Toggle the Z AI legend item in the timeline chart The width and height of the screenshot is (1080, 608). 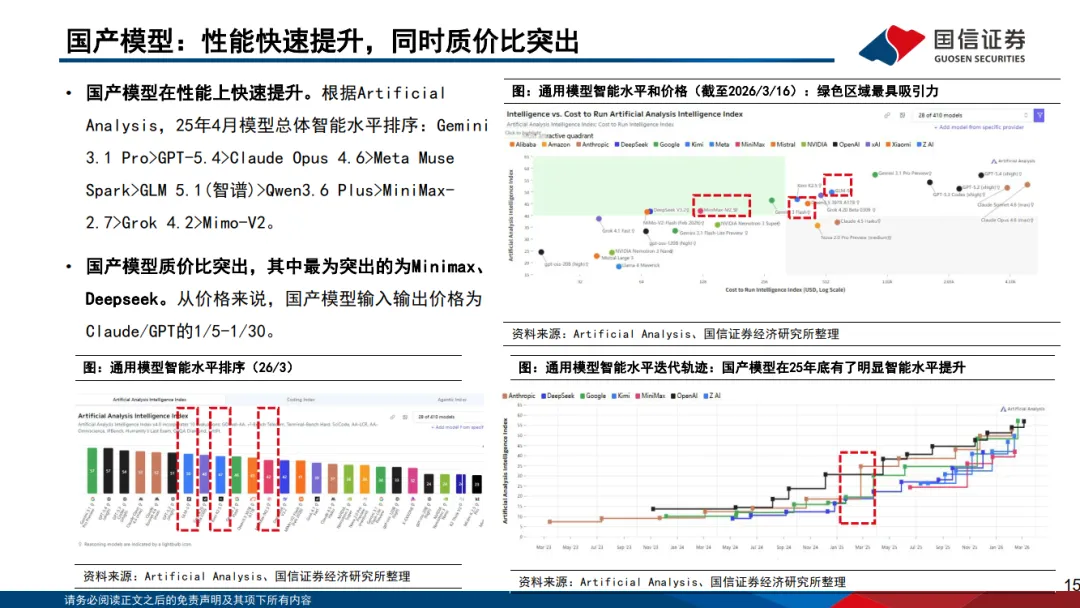pyautogui.click(x=712, y=396)
